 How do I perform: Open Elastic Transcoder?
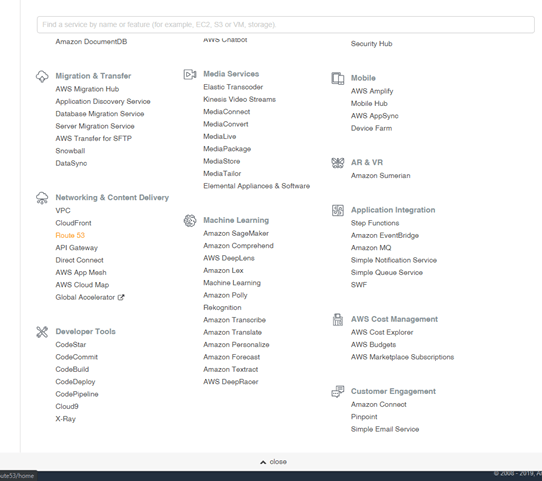[x=233, y=87]
